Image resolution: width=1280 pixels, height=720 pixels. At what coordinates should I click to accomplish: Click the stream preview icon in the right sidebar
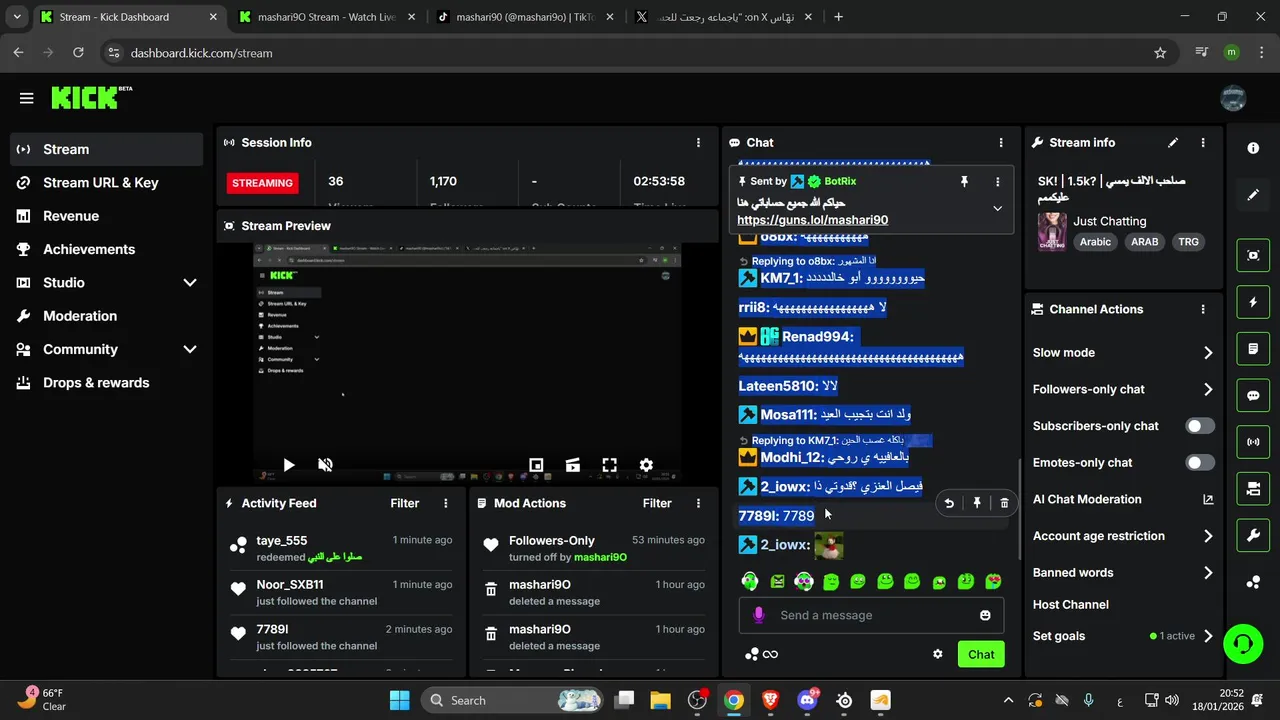(1253, 255)
